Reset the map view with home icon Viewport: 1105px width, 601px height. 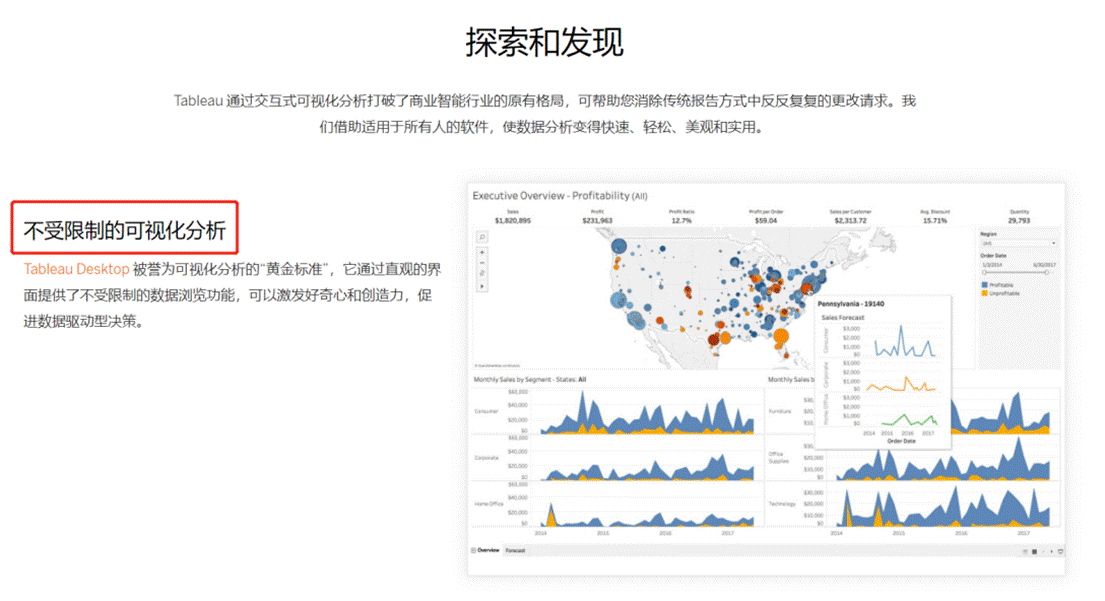point(482,273)
